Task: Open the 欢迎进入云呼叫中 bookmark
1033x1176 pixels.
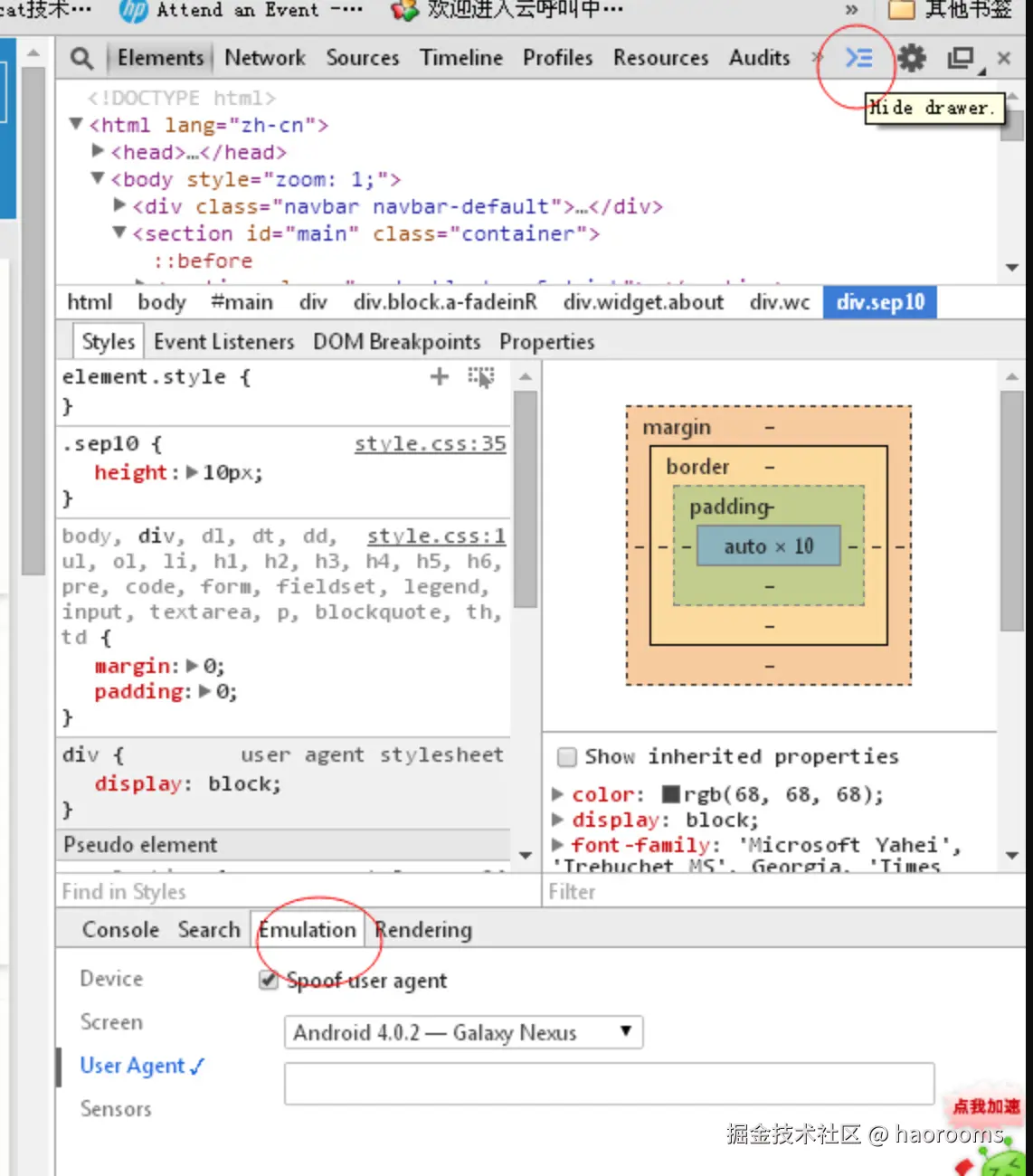Action: [507, 10]
